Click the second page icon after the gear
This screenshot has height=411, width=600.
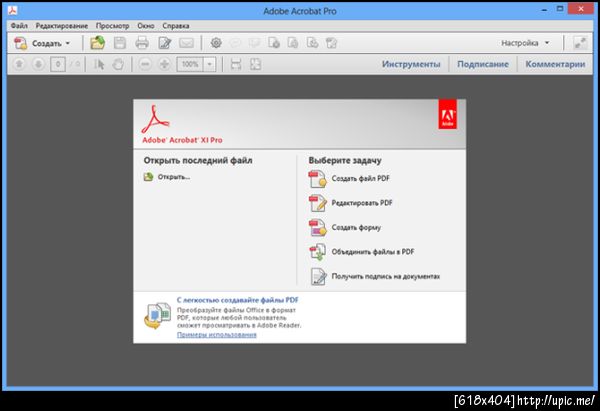coord(293,43)
